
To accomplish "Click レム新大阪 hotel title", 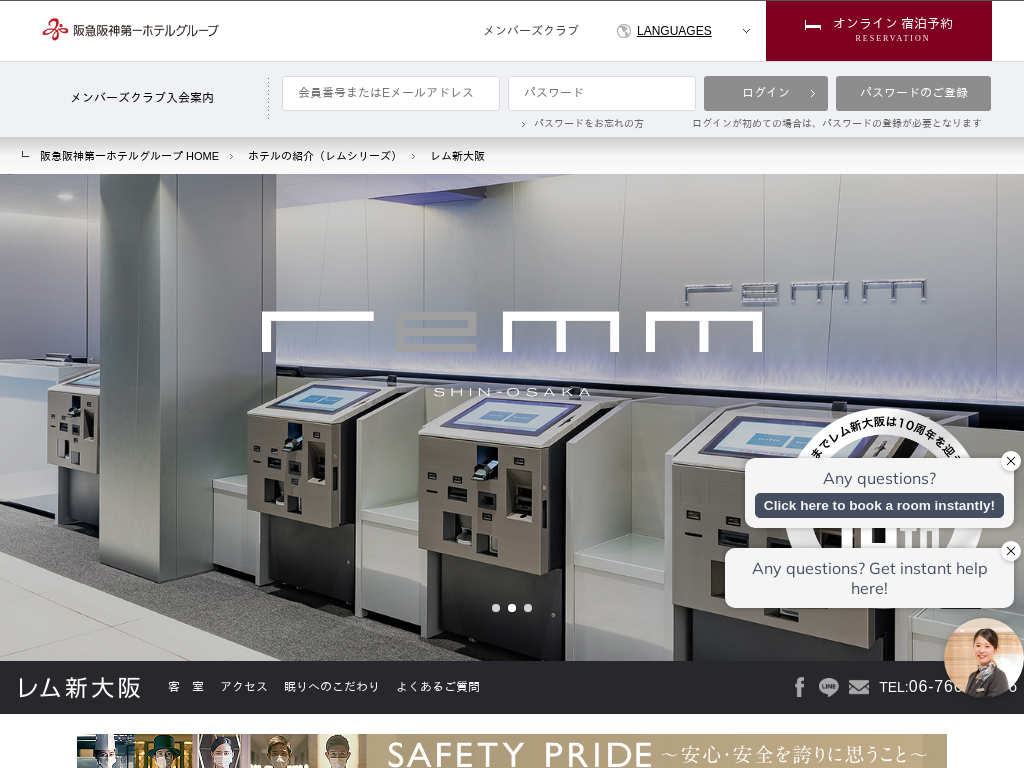I will coord(79,688).
